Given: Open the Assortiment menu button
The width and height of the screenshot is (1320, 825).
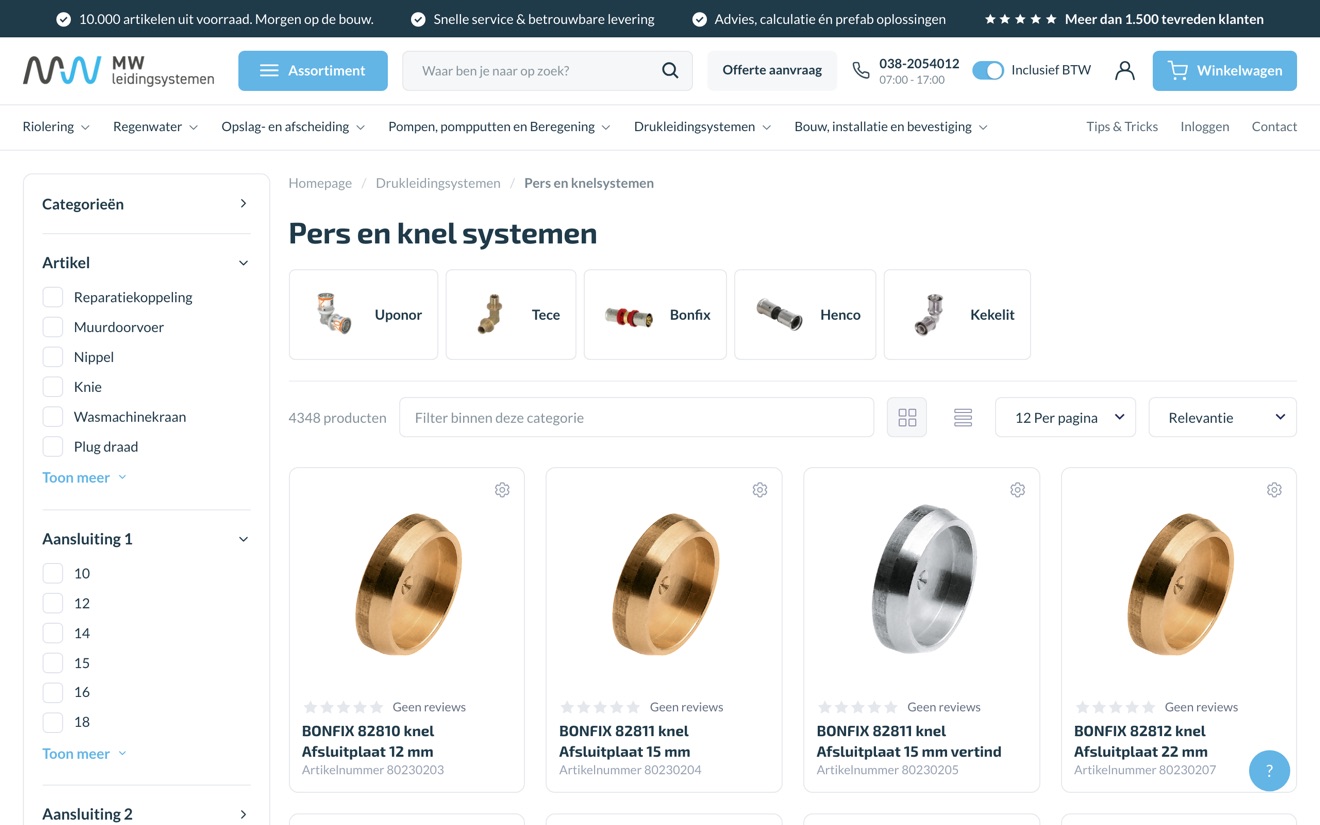Looking at the screenshot, I should 313,70.
